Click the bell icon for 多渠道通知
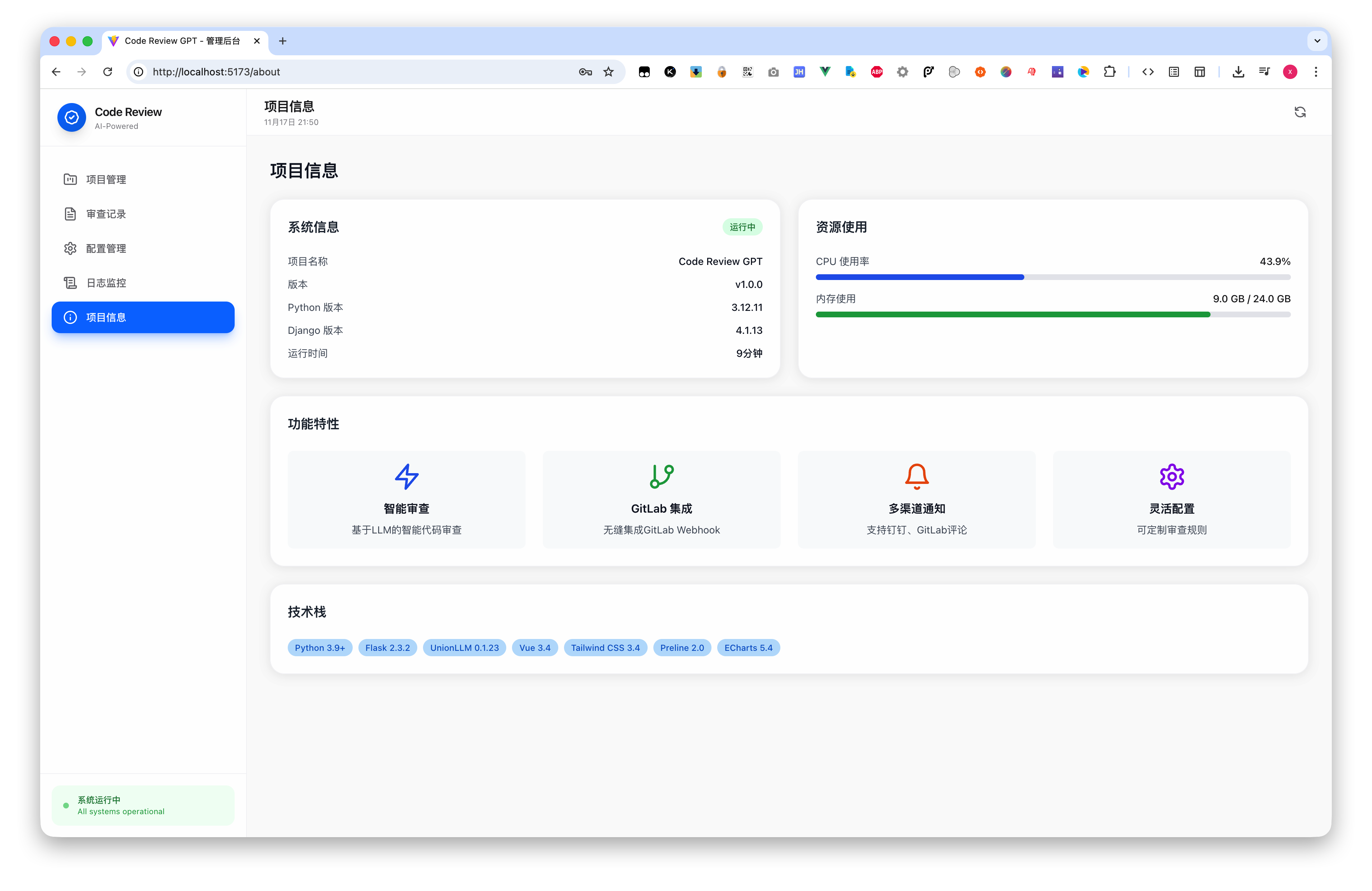 click(x=916, y=476)
